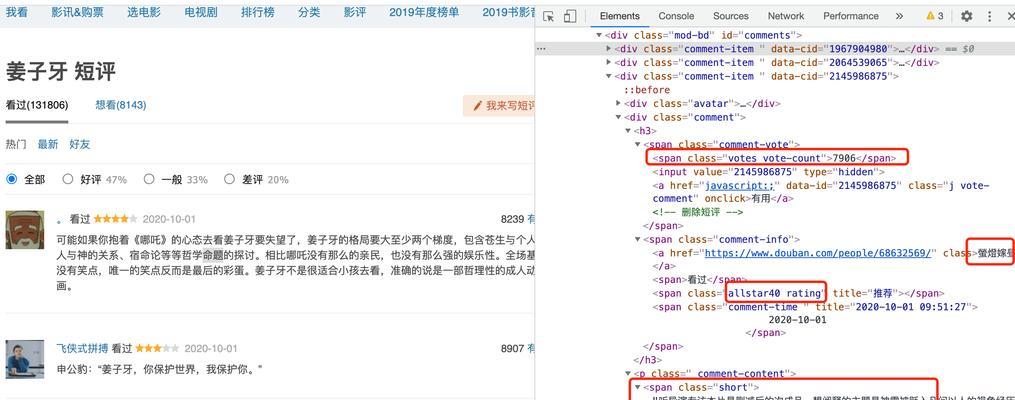The width and height of the screenshot is (1015, 400).
Task: Click the javascript:; href value
Action: pyautogui.click(x=737, y=185)
